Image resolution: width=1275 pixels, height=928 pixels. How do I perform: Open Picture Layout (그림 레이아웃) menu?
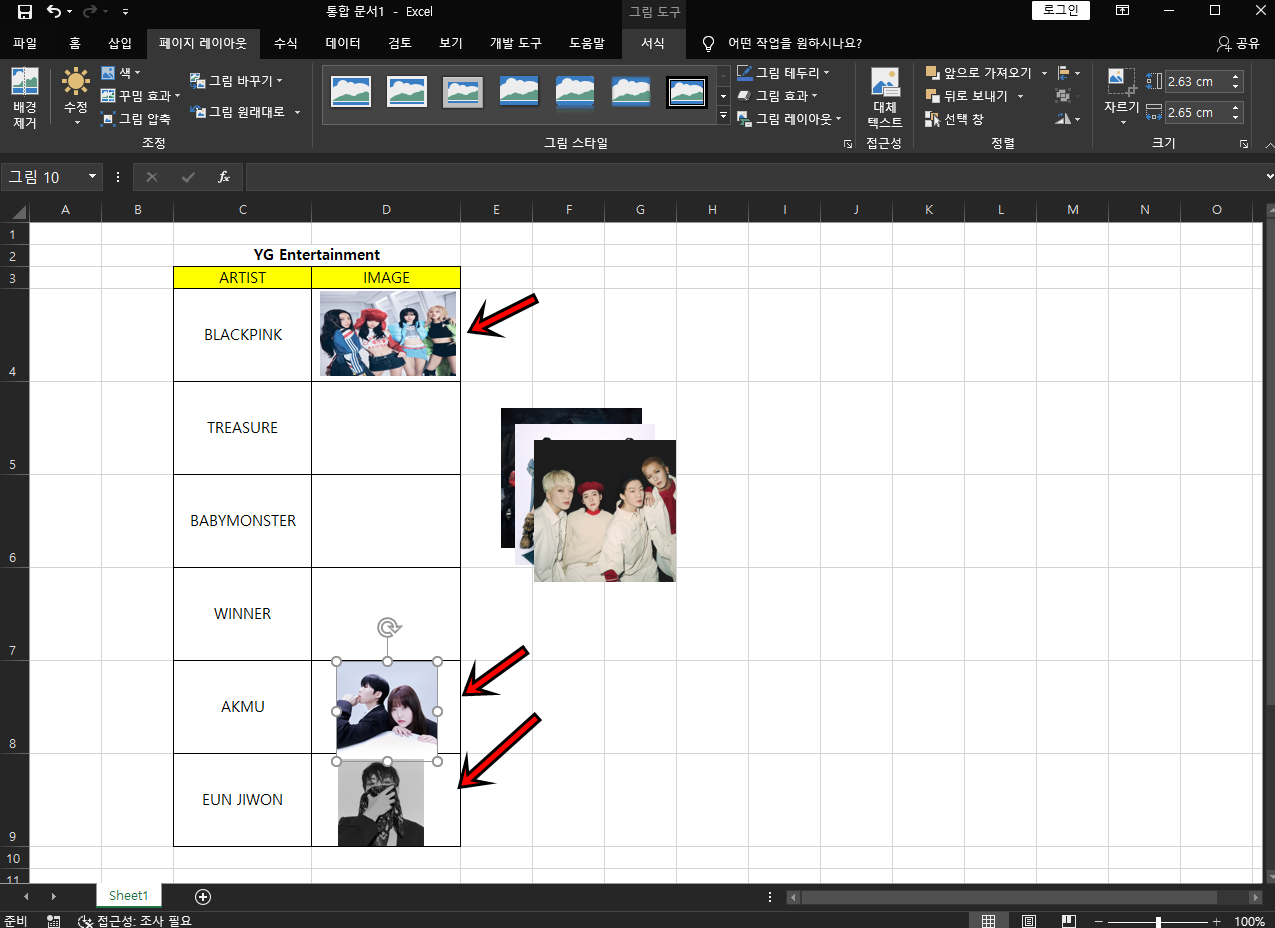click(x=789, y=119)
